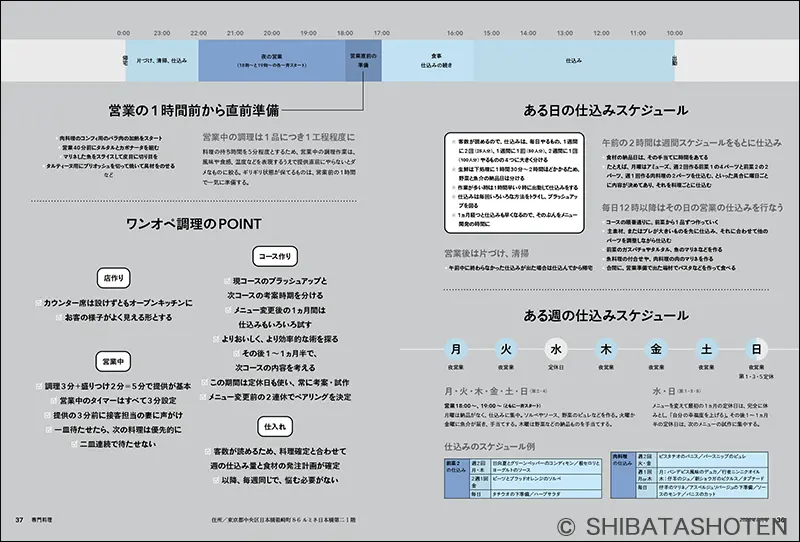The width and height of the screenshot is (800, 542).
Task: Click the コース作り pill label
Action: pyautogui.click(x=275, y=256)
